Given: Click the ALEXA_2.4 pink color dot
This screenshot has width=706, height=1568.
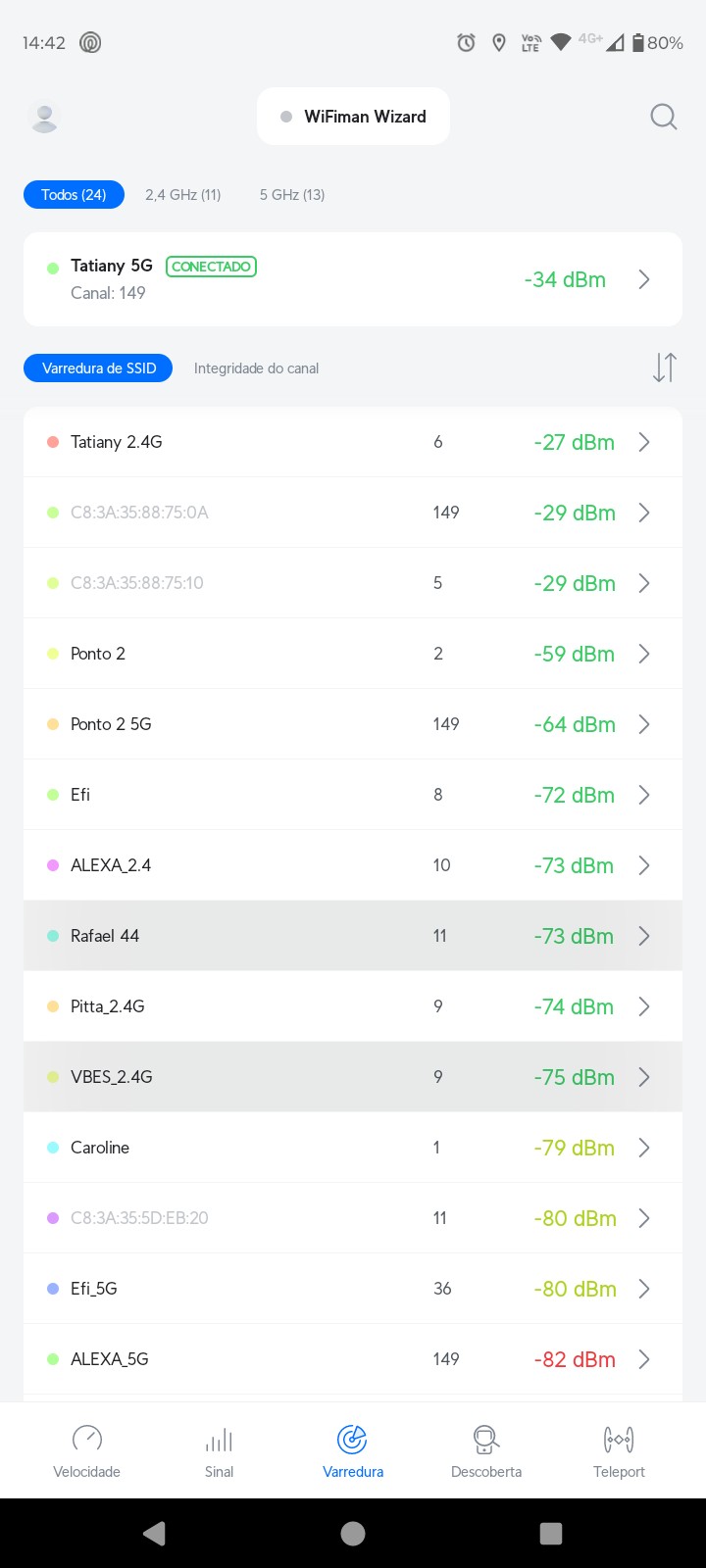Looking at the screenshot, I should pos(53,865).
